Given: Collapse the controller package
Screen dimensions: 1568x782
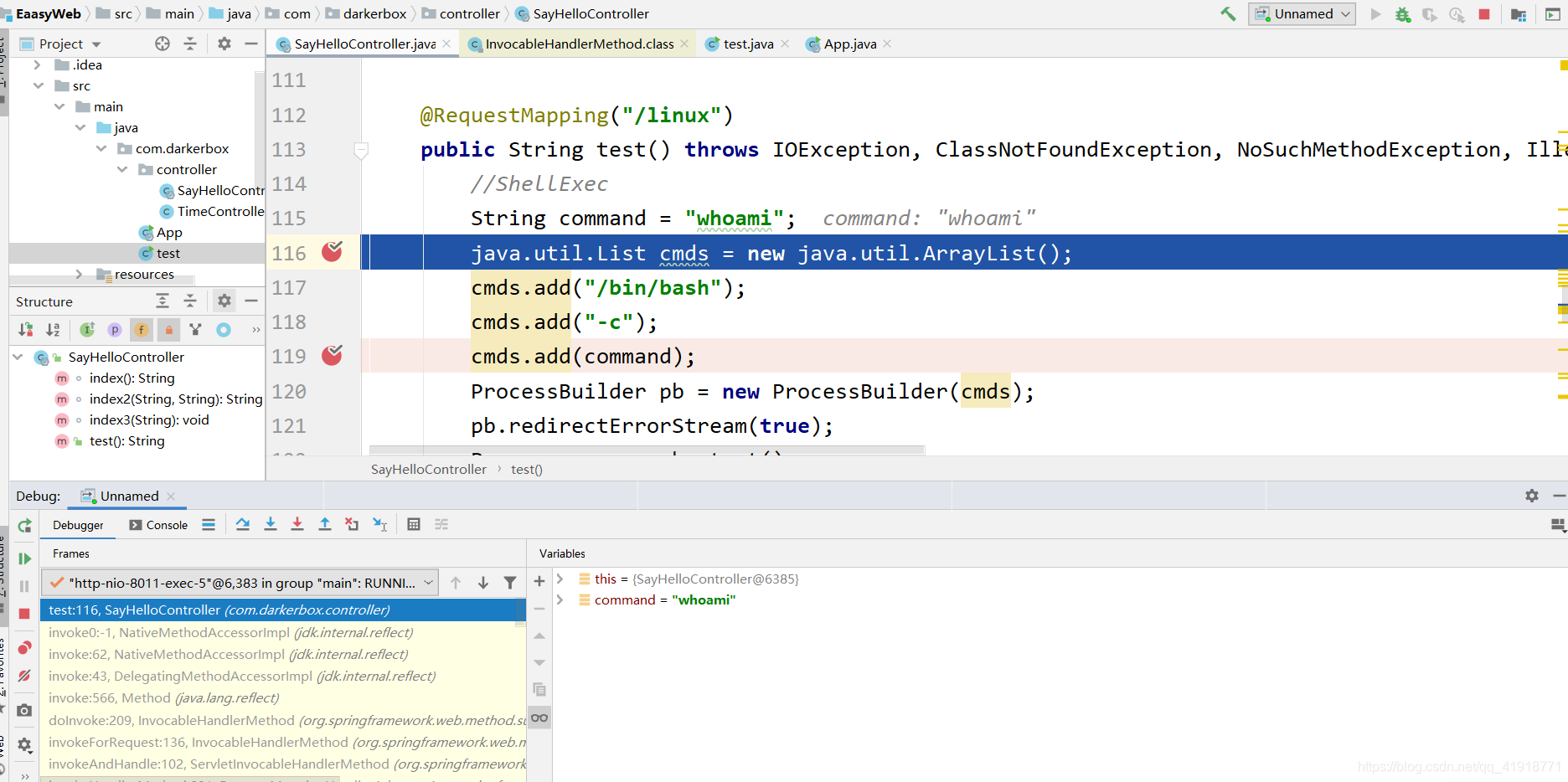Looking at the screenshot, I should (122, 169).
